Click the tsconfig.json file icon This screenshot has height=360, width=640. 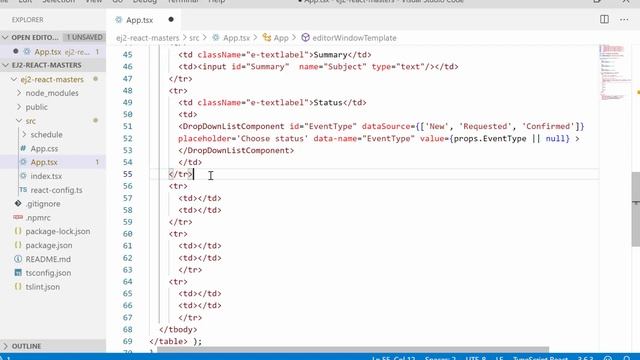coord(18,273)
